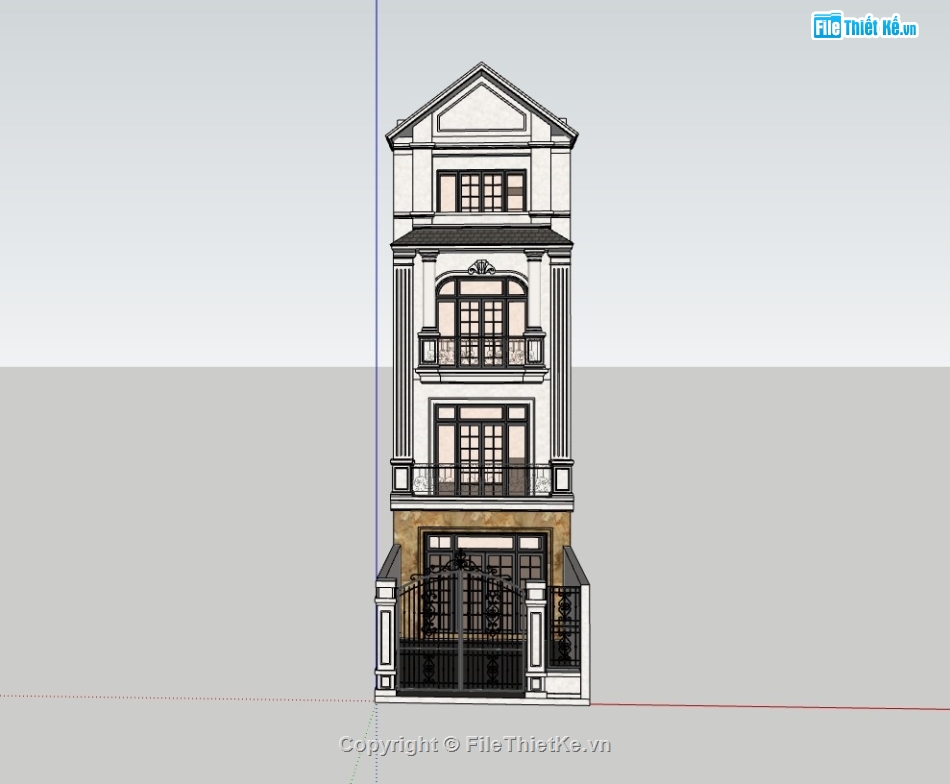Click the white pillar right of main gate
Viewport: 950px width, 784px height.
click(536, 639)
